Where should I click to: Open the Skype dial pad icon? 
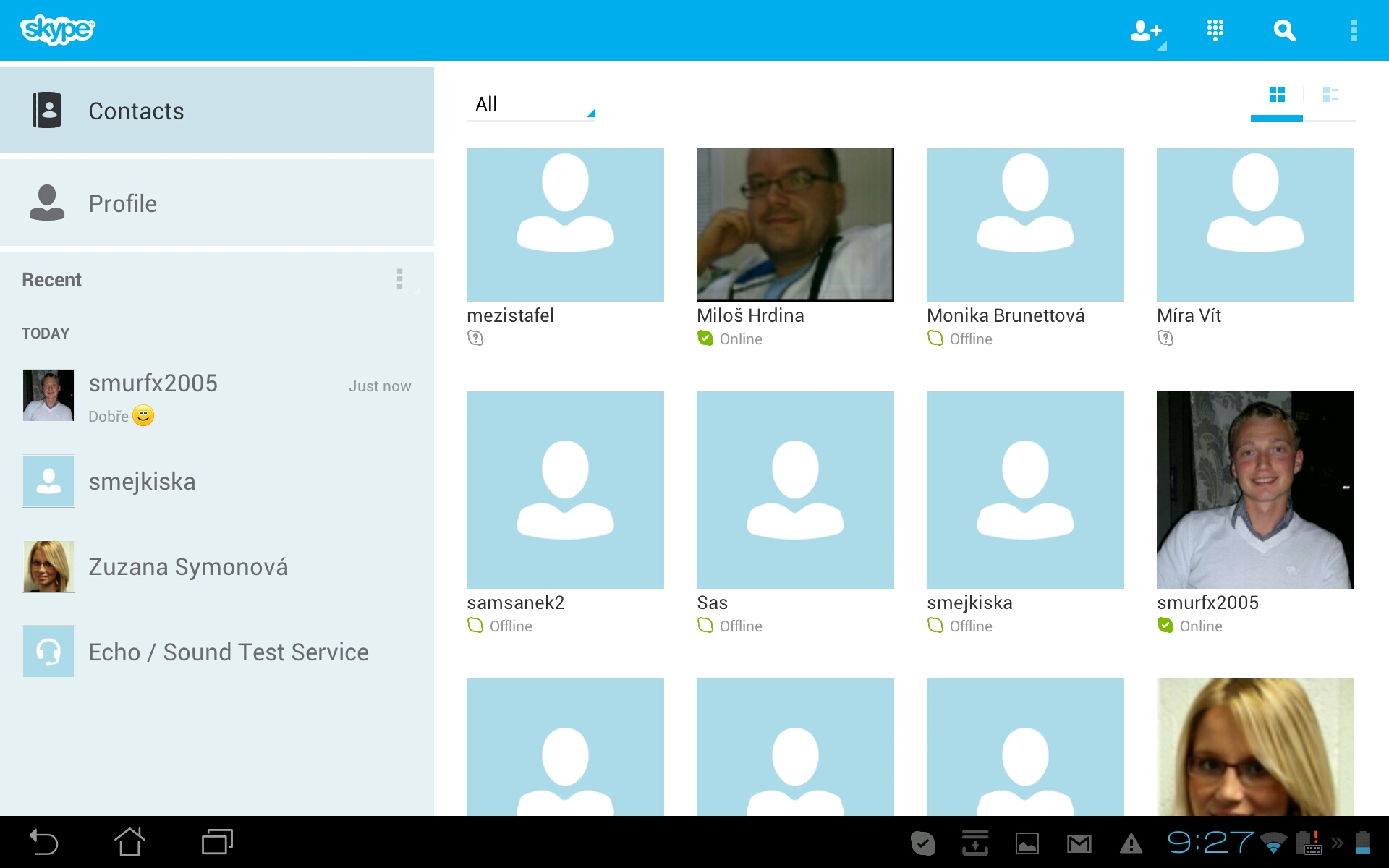click(x=1215, y=30)
